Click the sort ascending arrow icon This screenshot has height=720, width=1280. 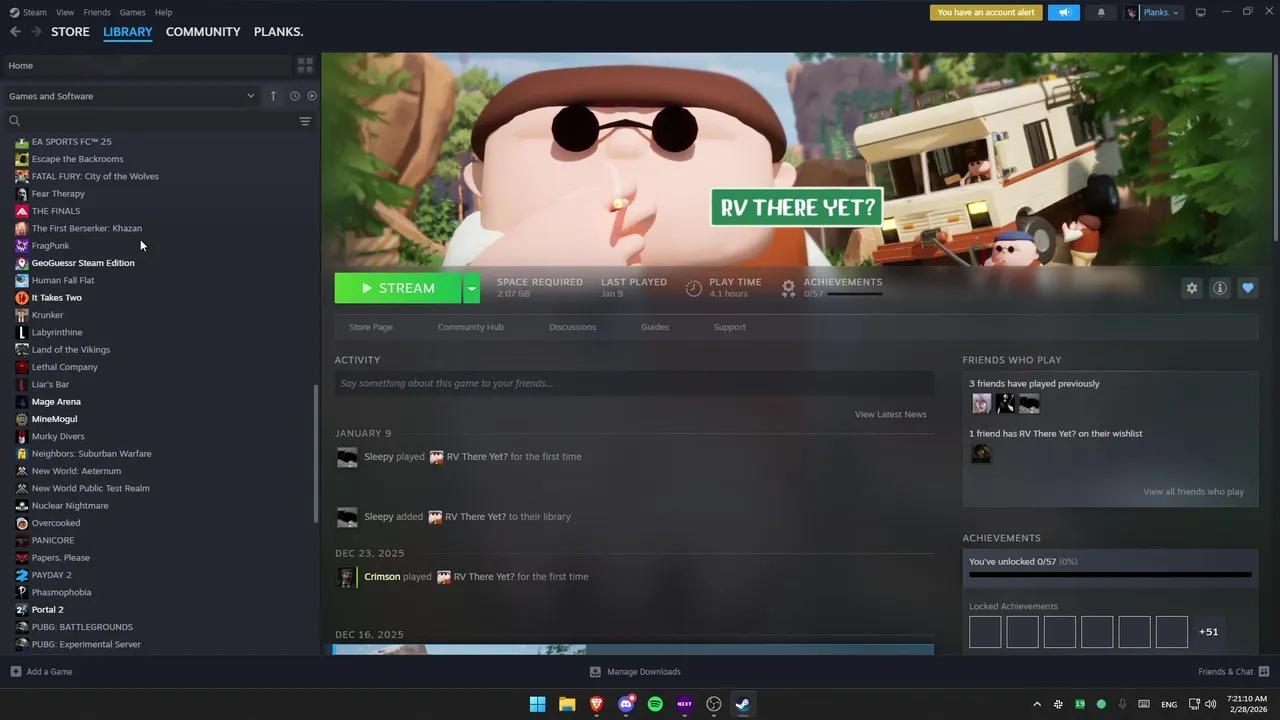[x=273, y=96]
